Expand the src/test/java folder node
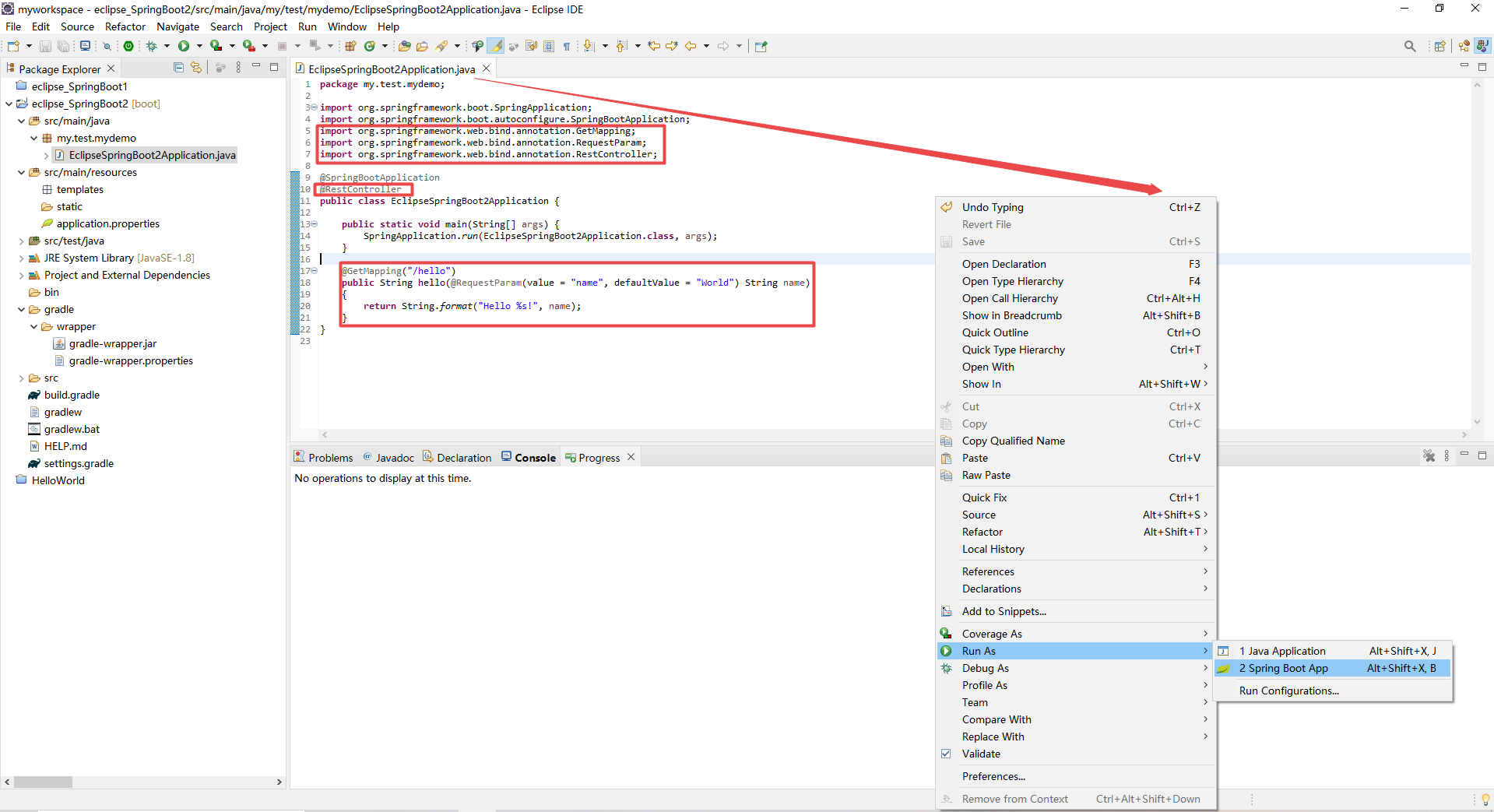 pyautogui.click(x=21, y=241)
